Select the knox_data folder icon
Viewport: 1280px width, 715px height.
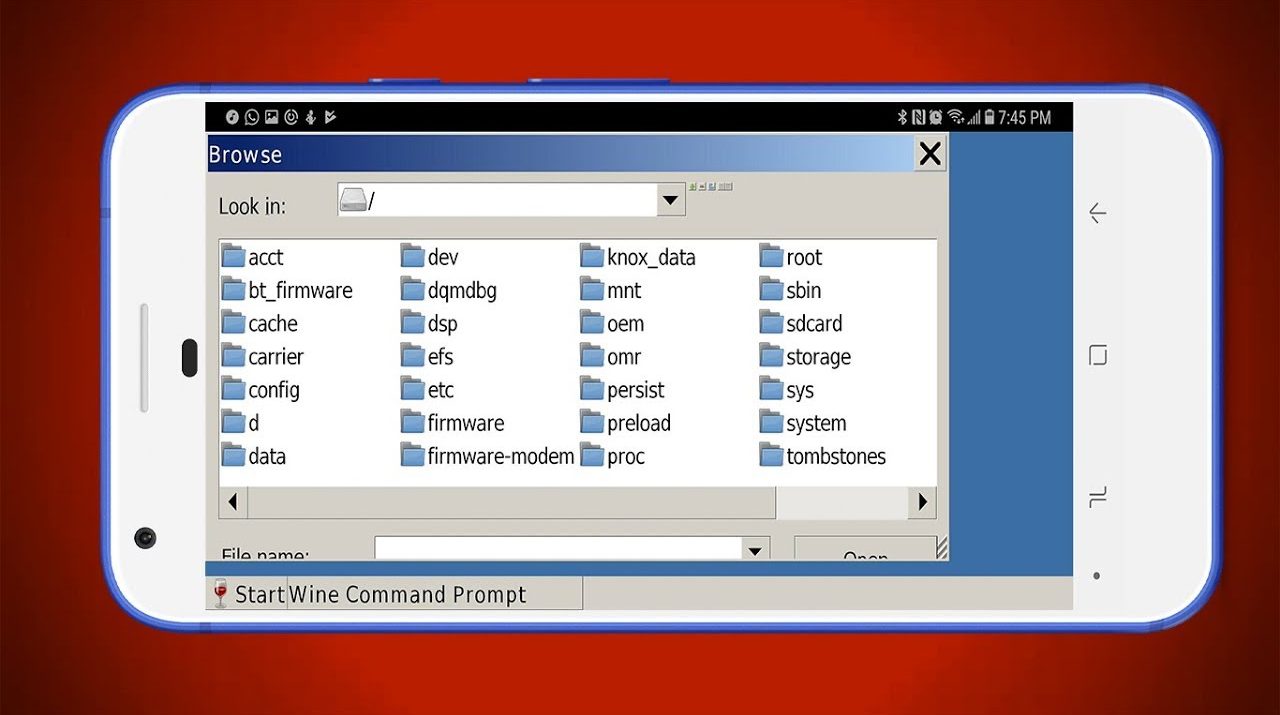[x=592, y=257]
